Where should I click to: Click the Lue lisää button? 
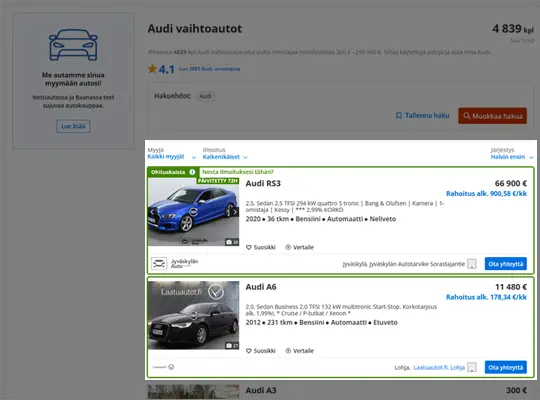coord(73,126)
